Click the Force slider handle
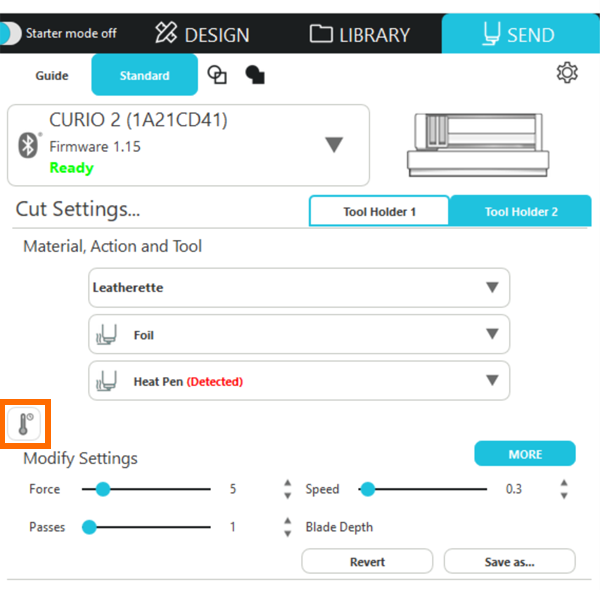This screenshot has height=590, width=600. 102,489
